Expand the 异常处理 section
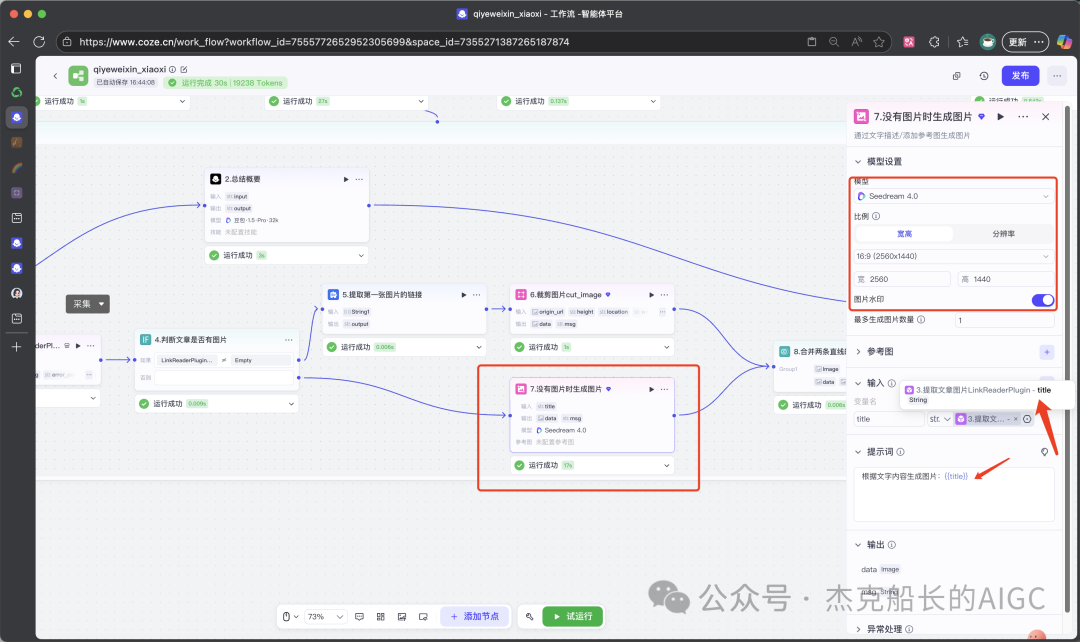Viewport: 1080px width, 642px height. [x=858, y=630]
